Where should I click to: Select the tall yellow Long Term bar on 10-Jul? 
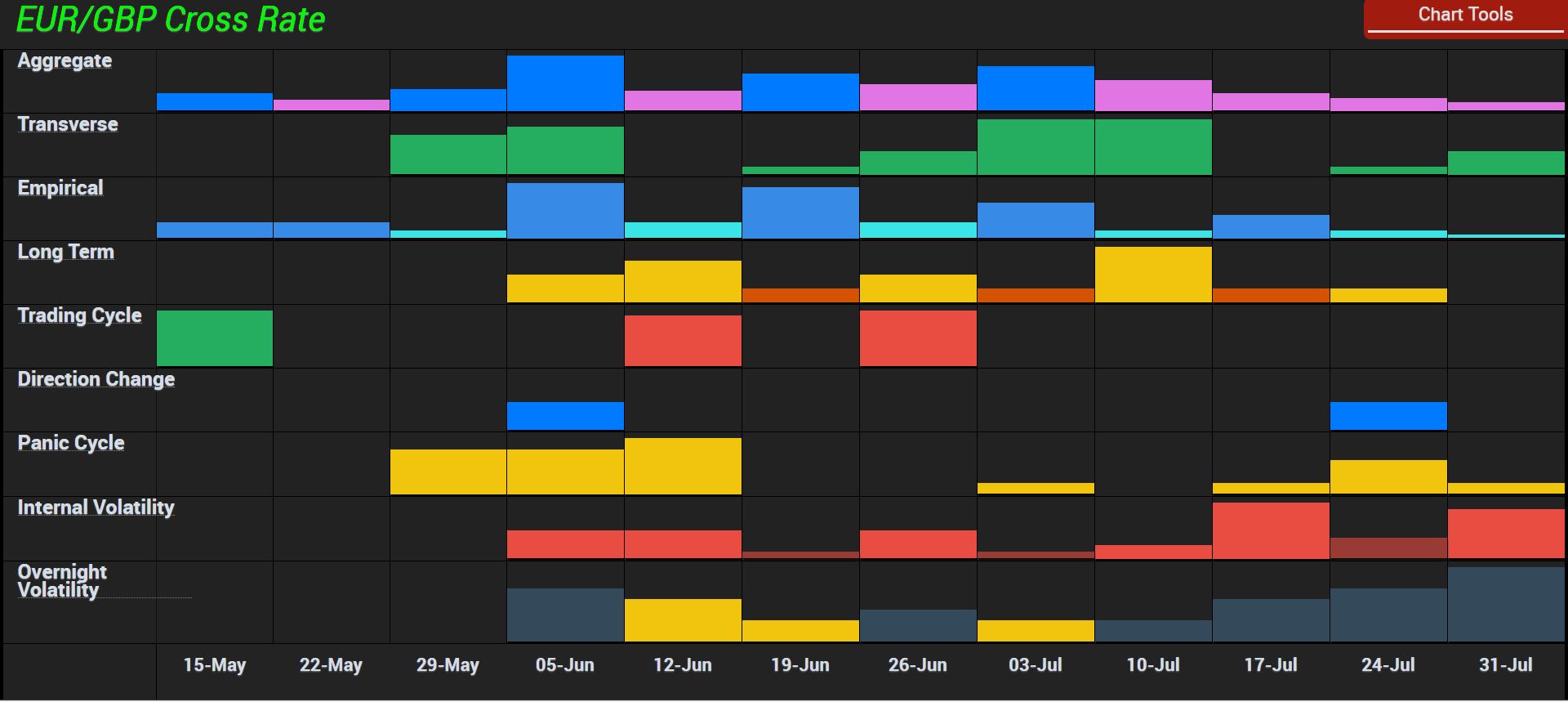tap(1152, 275)
